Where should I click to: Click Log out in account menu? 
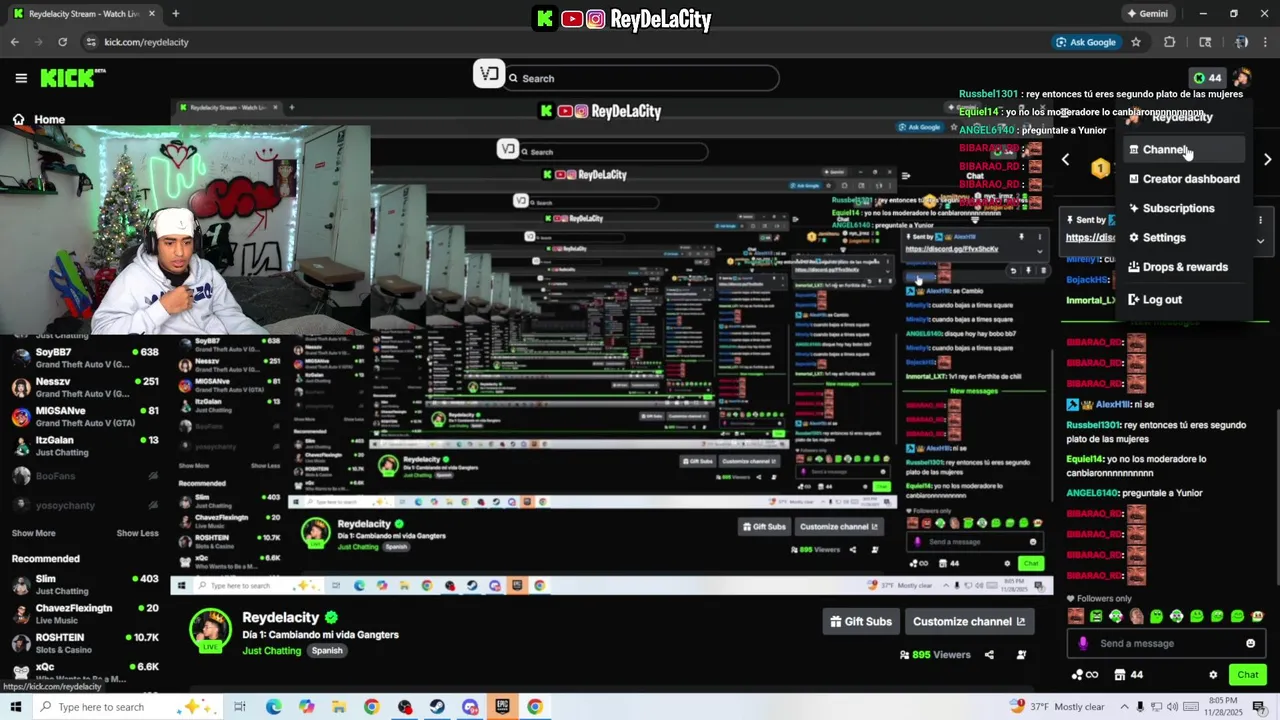(x=1186, y=300)
